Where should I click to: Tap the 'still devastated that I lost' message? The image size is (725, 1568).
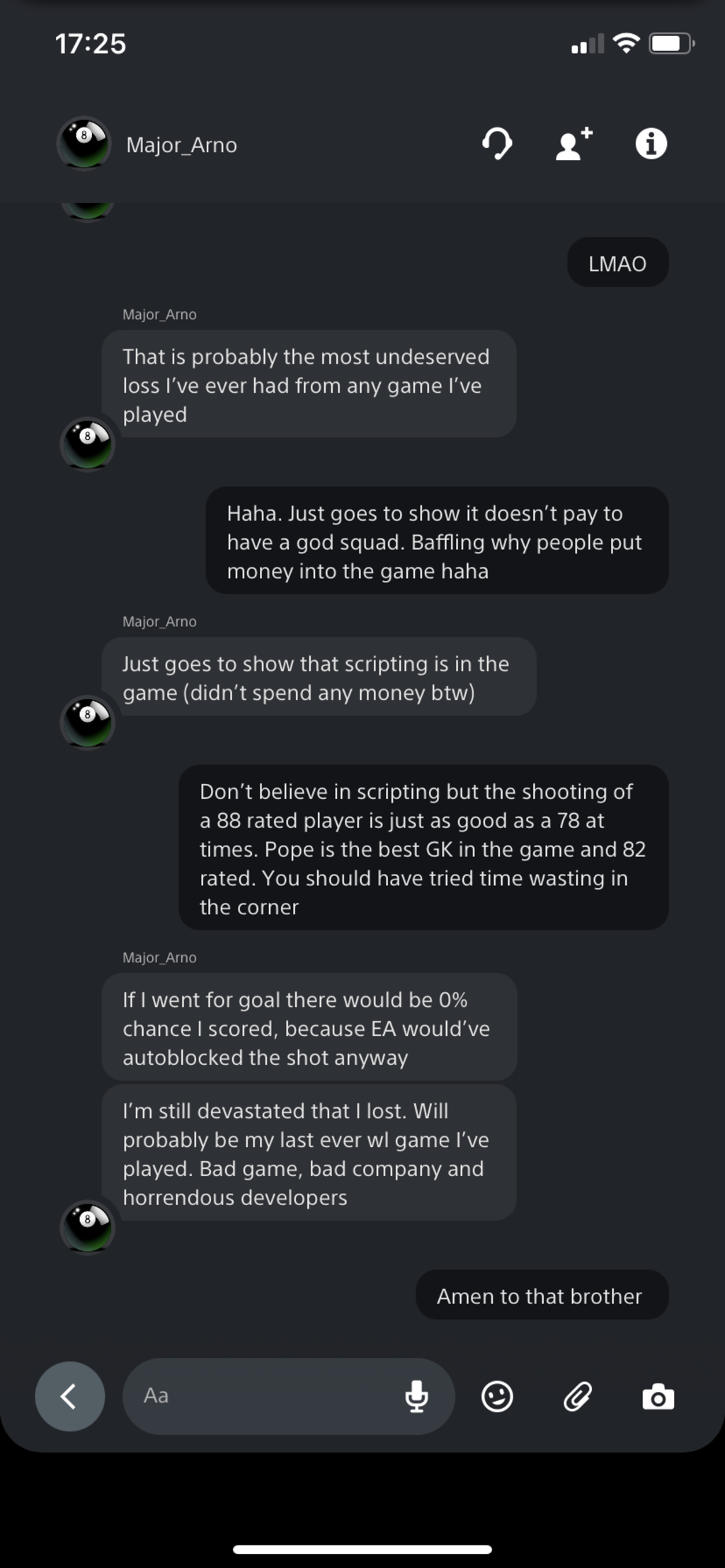click(x=308, y=1153)
